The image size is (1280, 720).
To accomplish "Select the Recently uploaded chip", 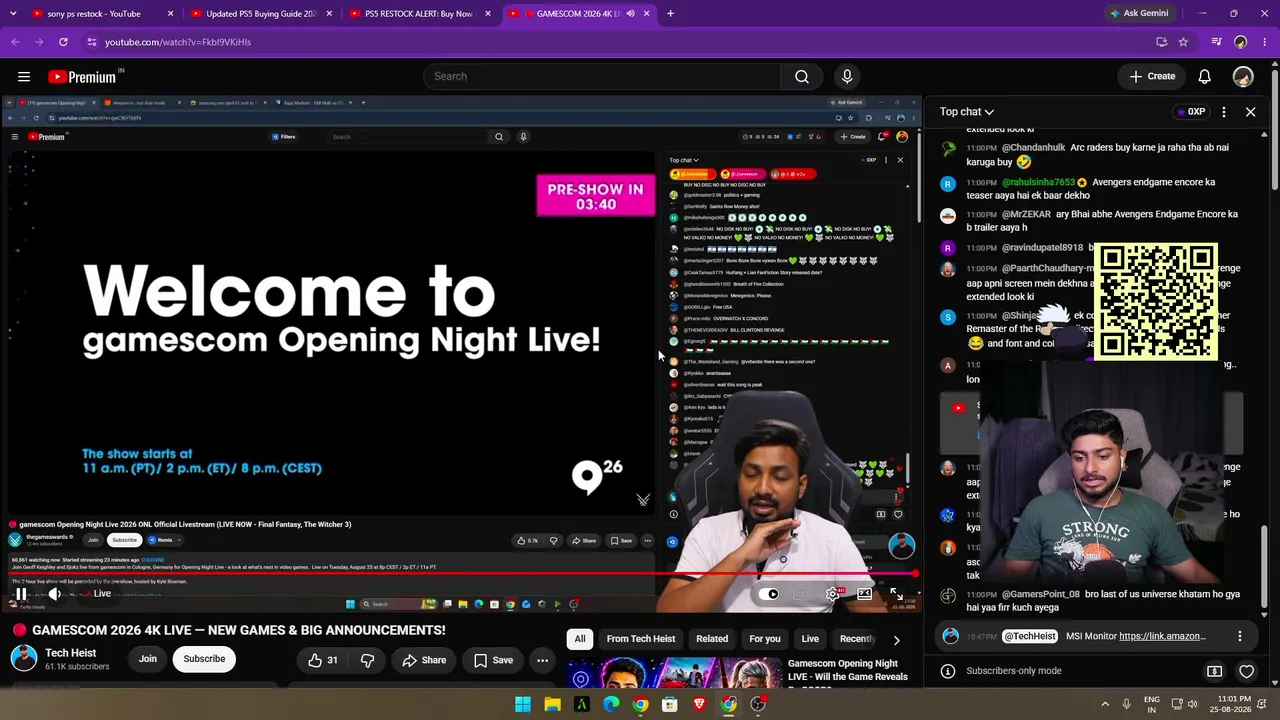I will pos(856,639).
